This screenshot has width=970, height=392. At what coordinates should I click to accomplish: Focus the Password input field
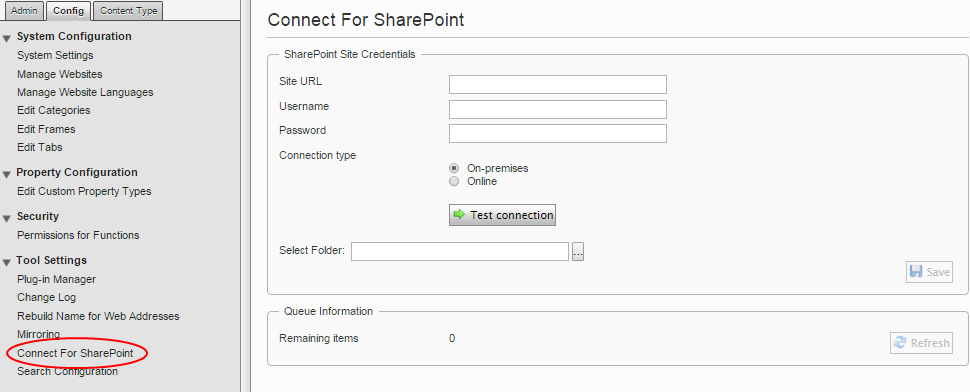[557, 134]
